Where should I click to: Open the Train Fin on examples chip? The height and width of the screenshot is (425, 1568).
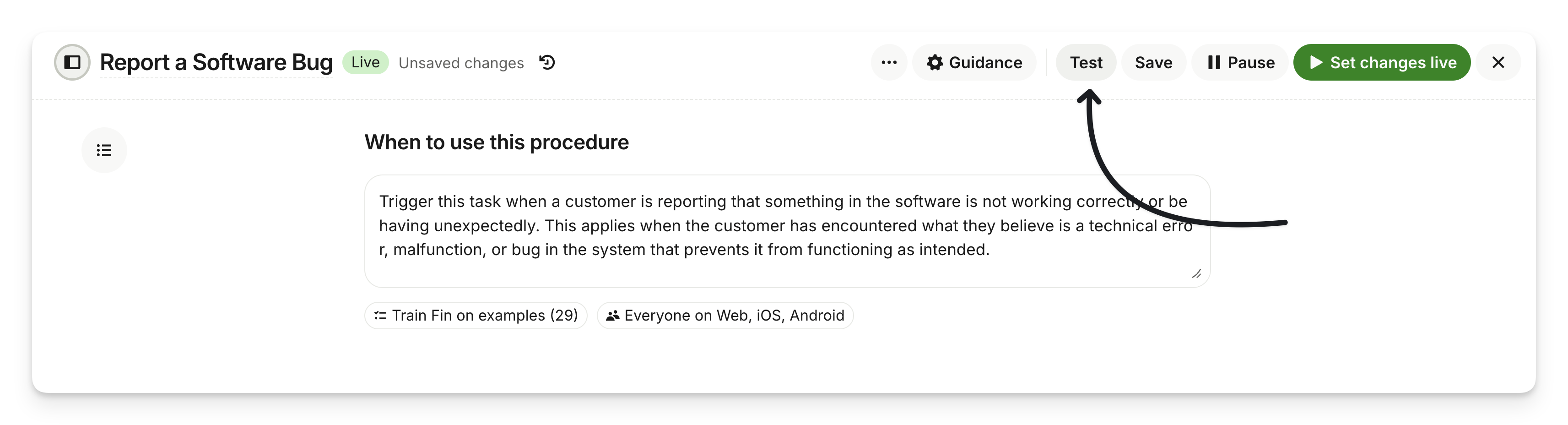click(x=476, y=316)
